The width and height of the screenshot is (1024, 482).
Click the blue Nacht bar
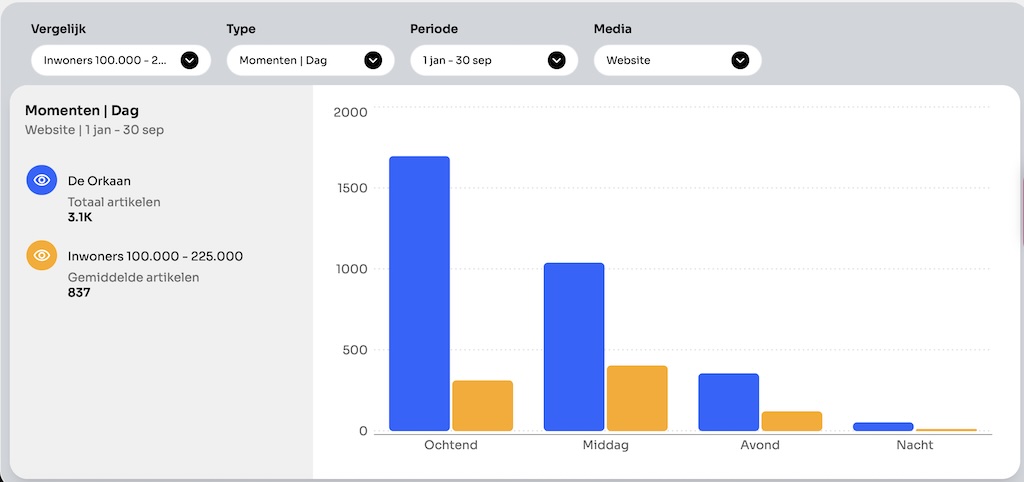[883, 426]
